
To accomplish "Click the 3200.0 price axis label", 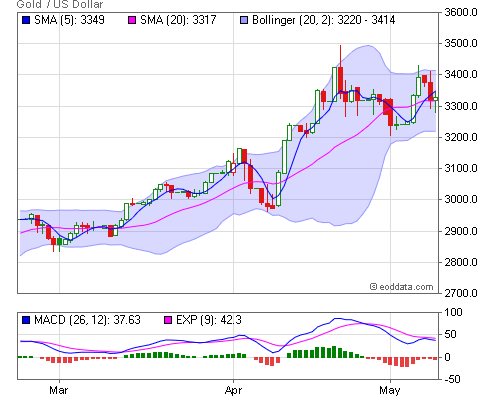I will 461,137.
